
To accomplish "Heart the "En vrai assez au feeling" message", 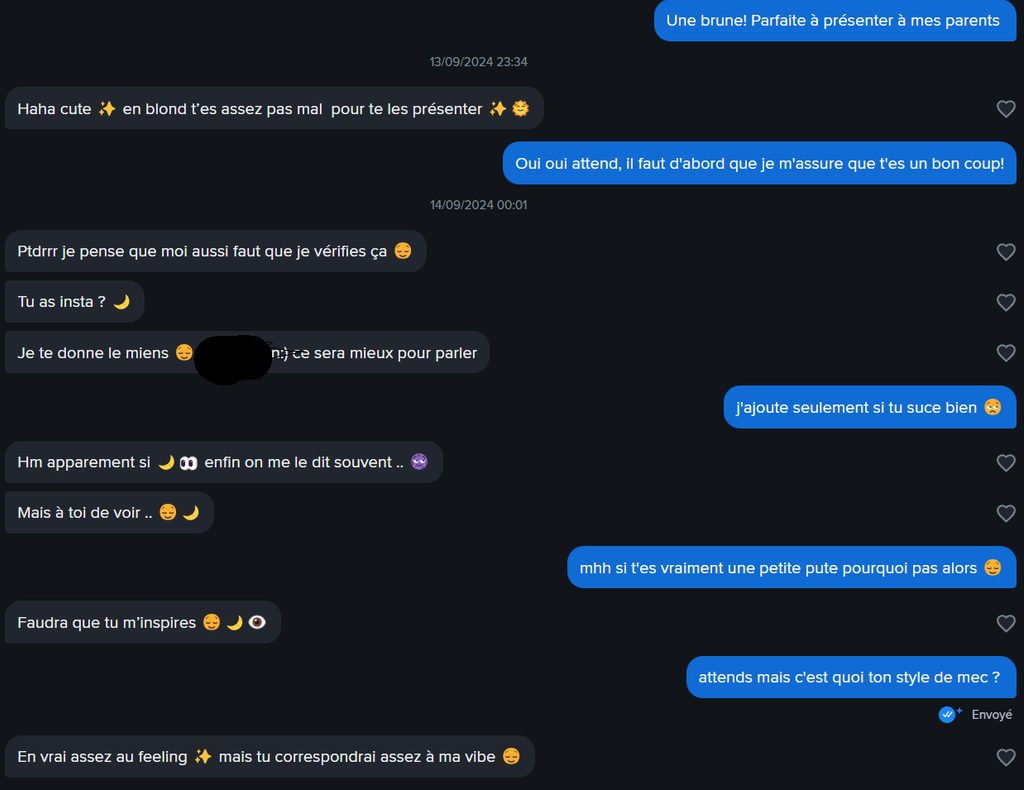I will click(1006, 758).
